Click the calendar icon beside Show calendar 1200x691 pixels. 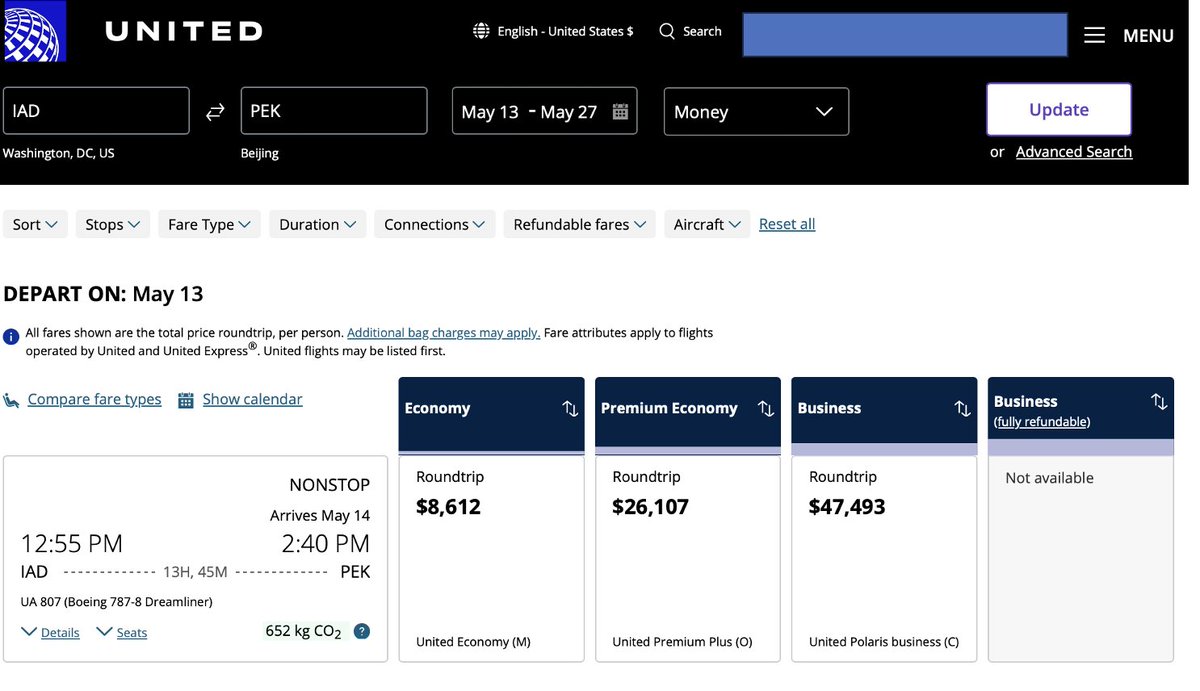pos(186,400)
